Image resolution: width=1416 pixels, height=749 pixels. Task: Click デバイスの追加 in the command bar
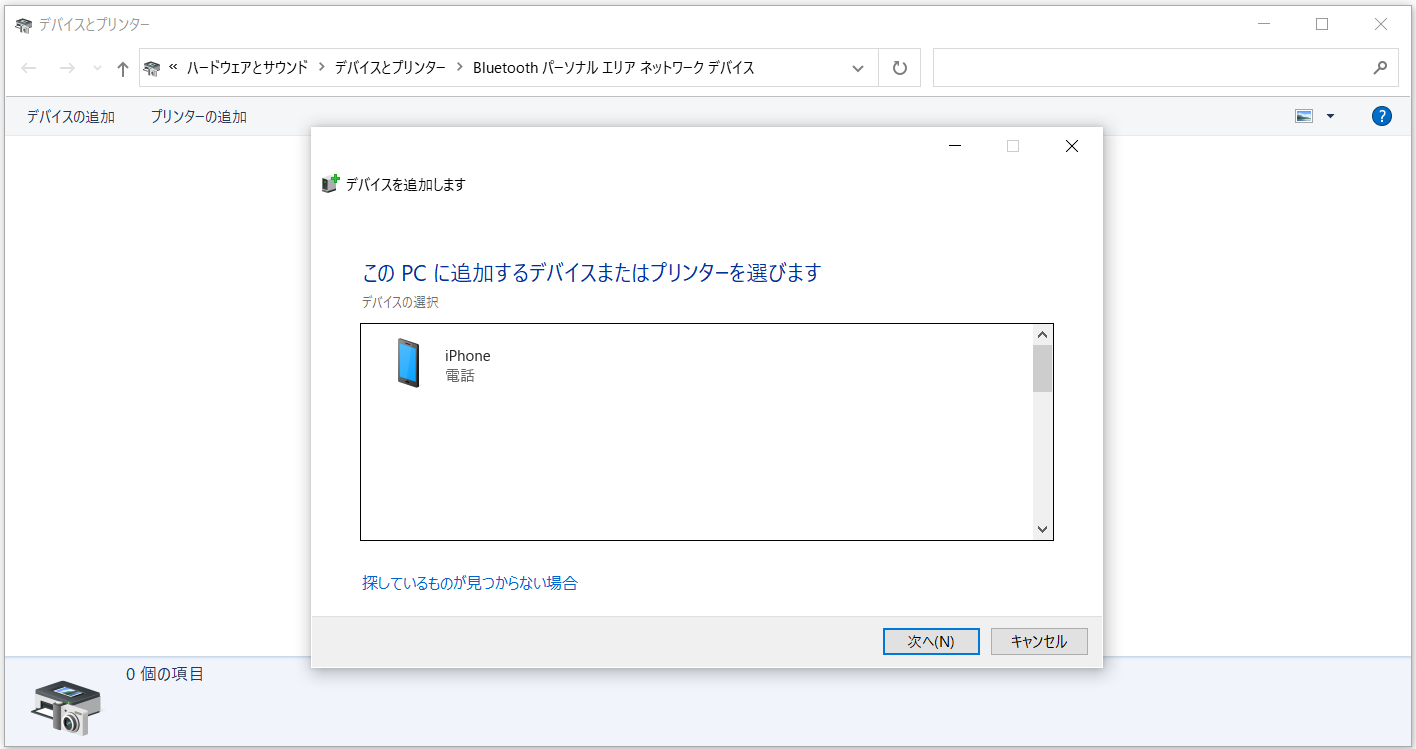(x=71, y=117)
